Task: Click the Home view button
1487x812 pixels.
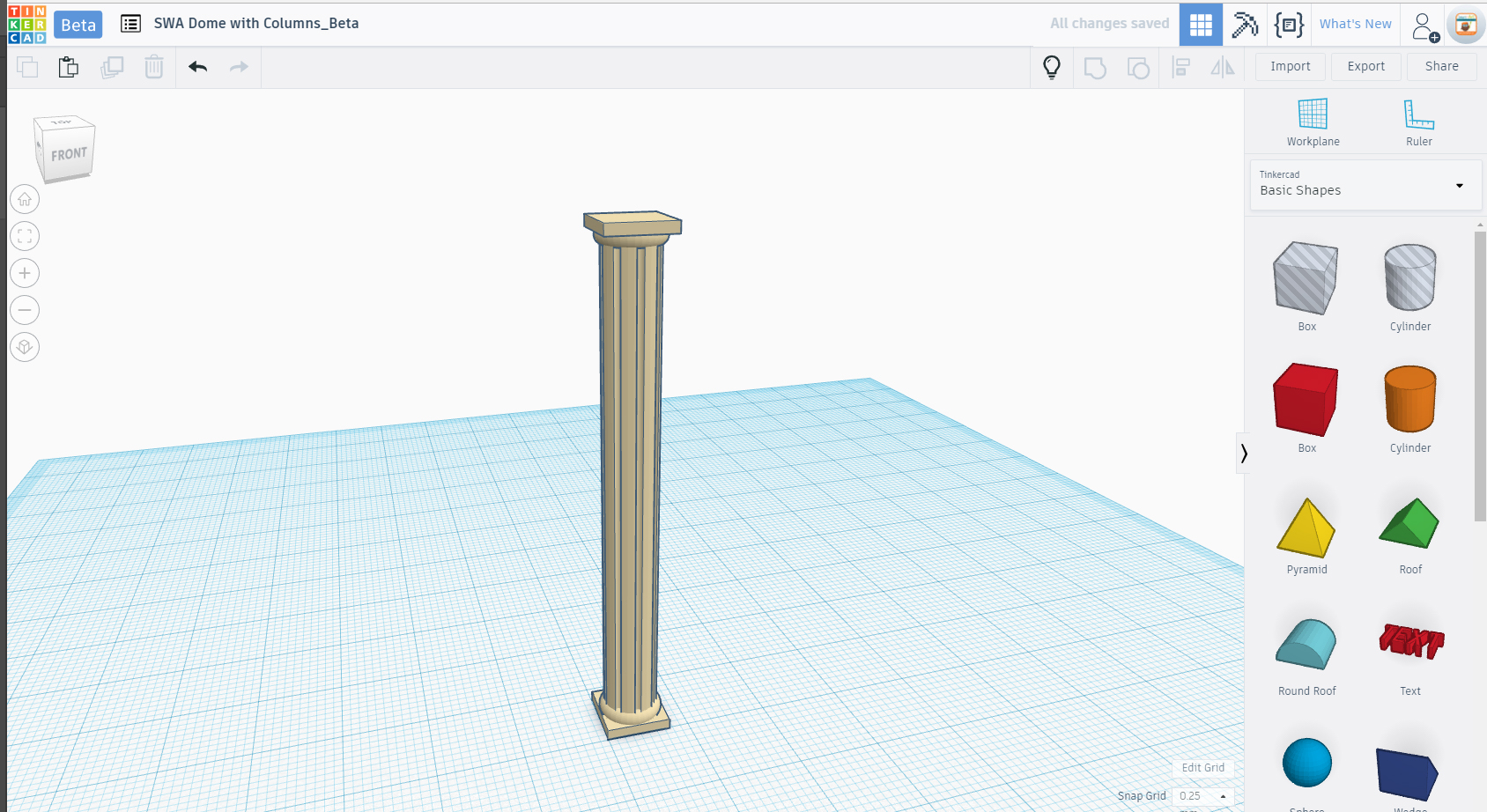Action: [25, 199]
